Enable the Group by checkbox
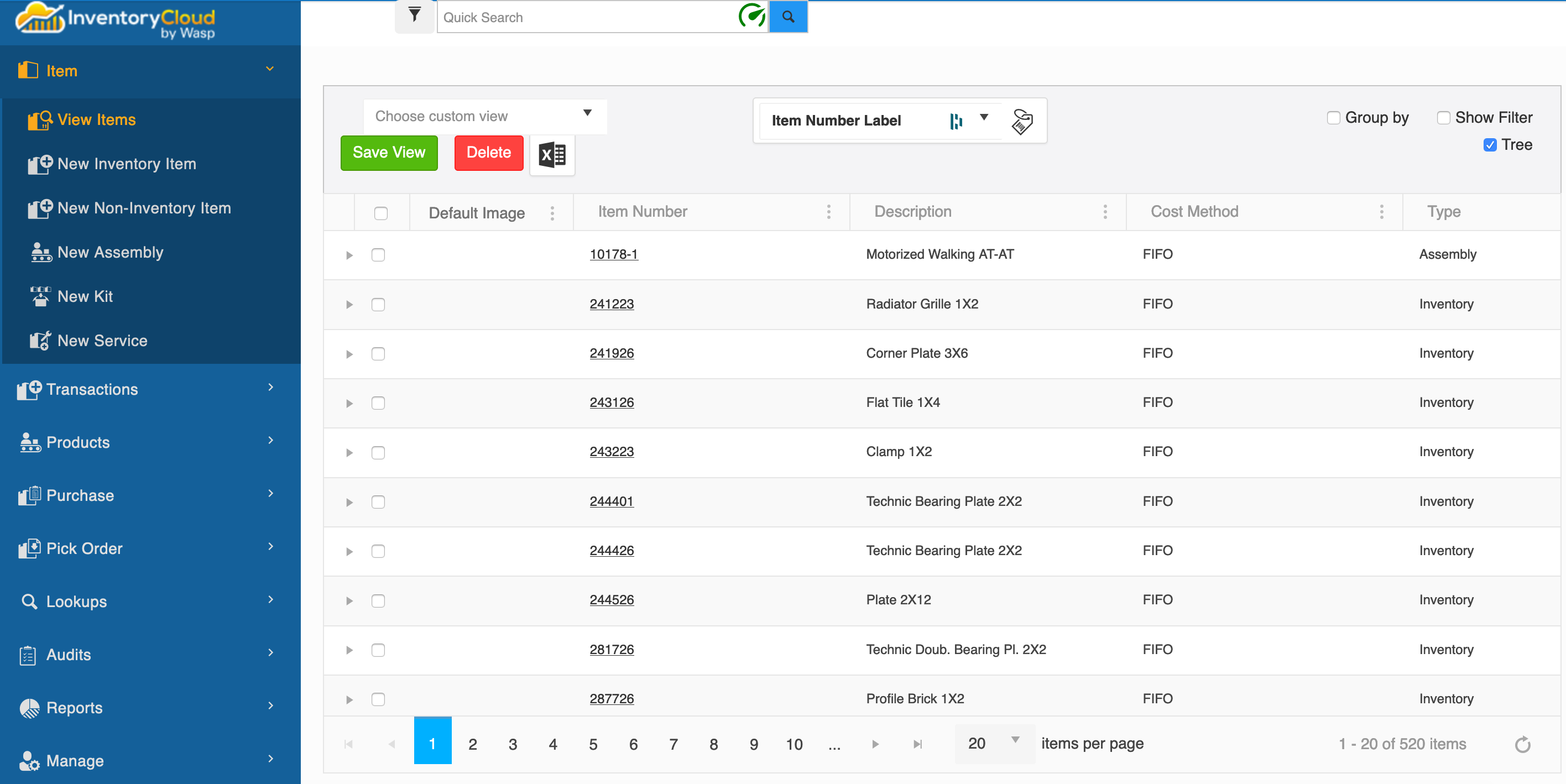 point(1333,118)
